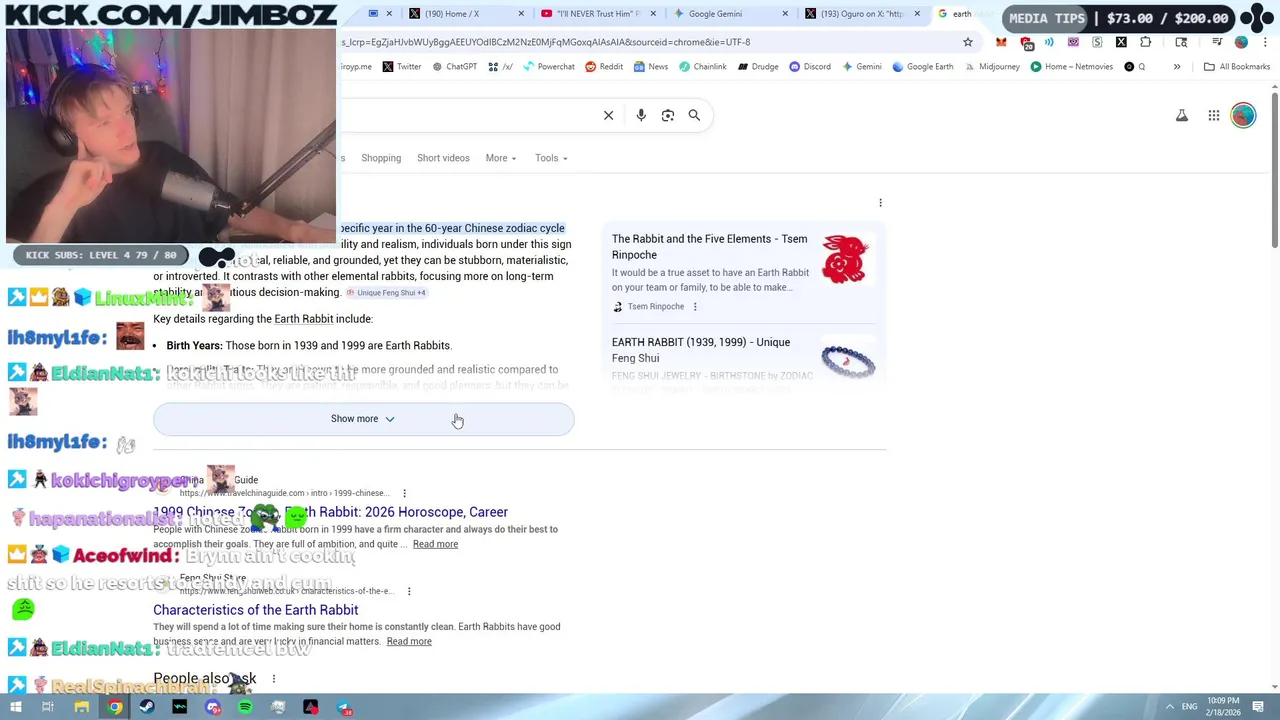The height and width of the screenshot is (720, 1280).
Task: Open the AI overview three-dot menu
Action: 880,203
